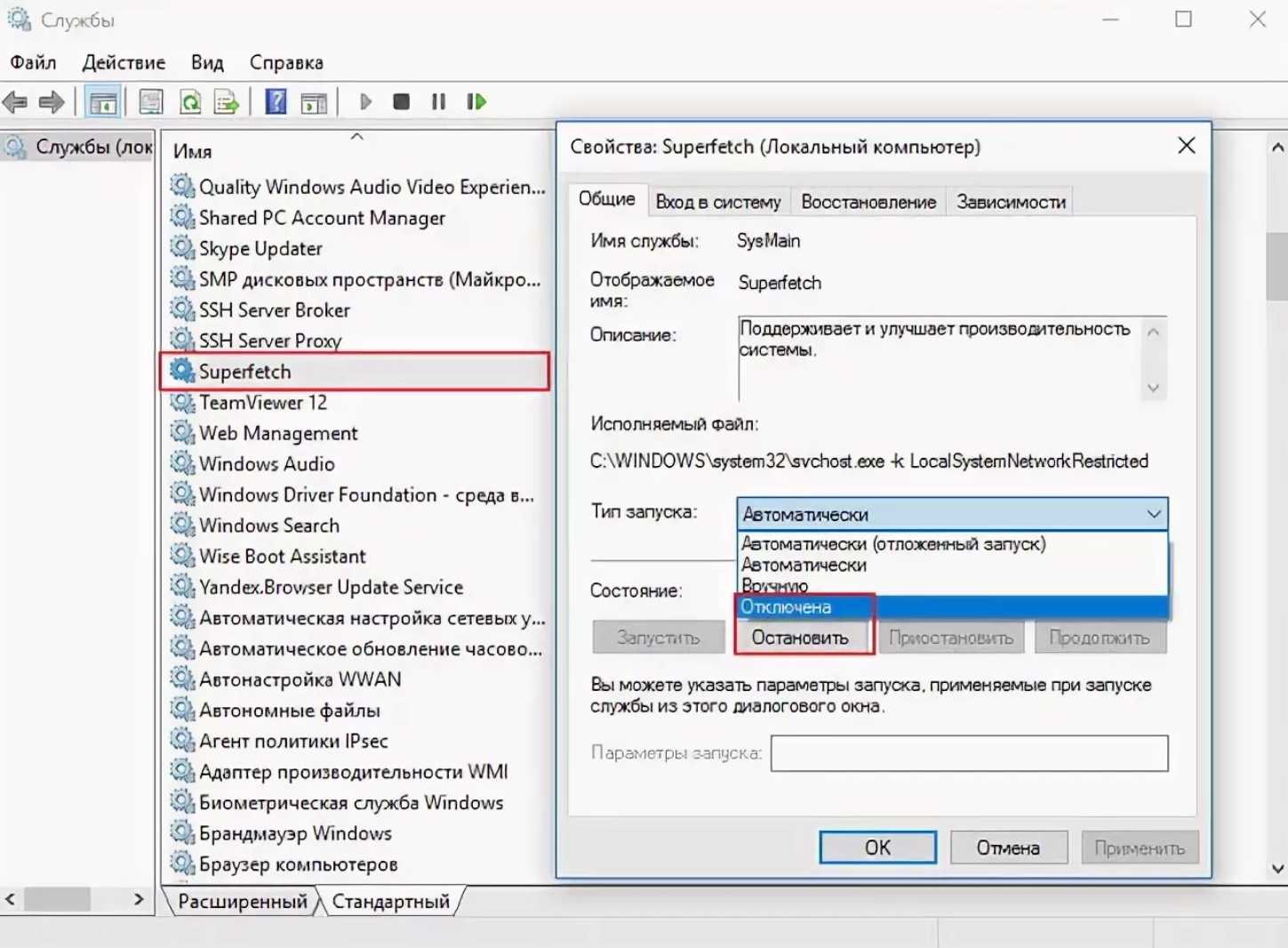
Task: Click the Back arrow in the toolbar
Action: tap(16, 102)
